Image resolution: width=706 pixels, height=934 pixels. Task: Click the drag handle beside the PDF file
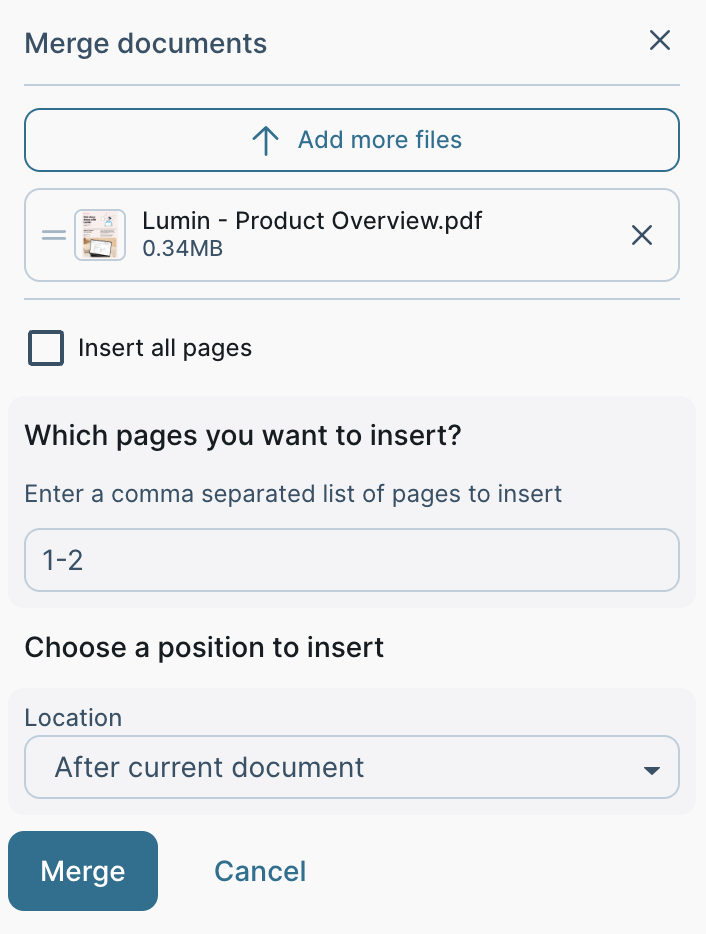point(53,235)
